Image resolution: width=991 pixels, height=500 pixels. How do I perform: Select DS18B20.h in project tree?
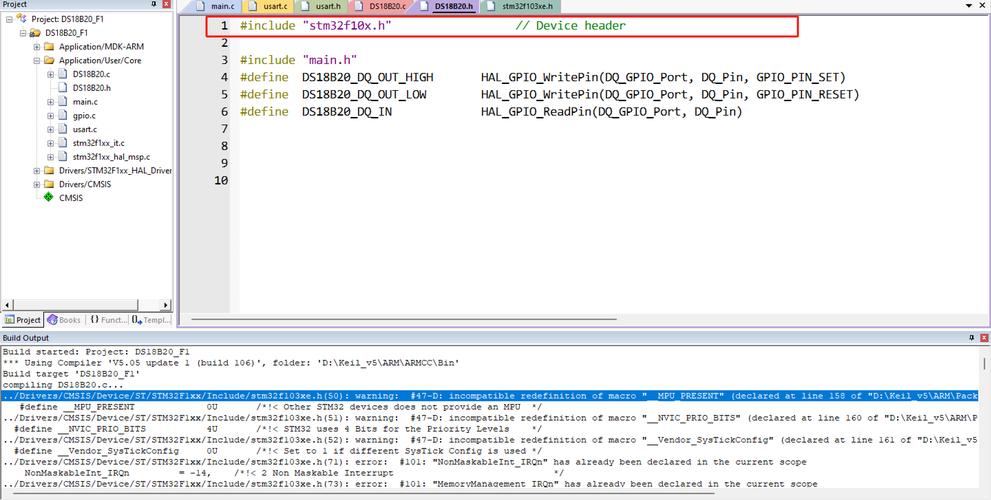coord(92,88)
